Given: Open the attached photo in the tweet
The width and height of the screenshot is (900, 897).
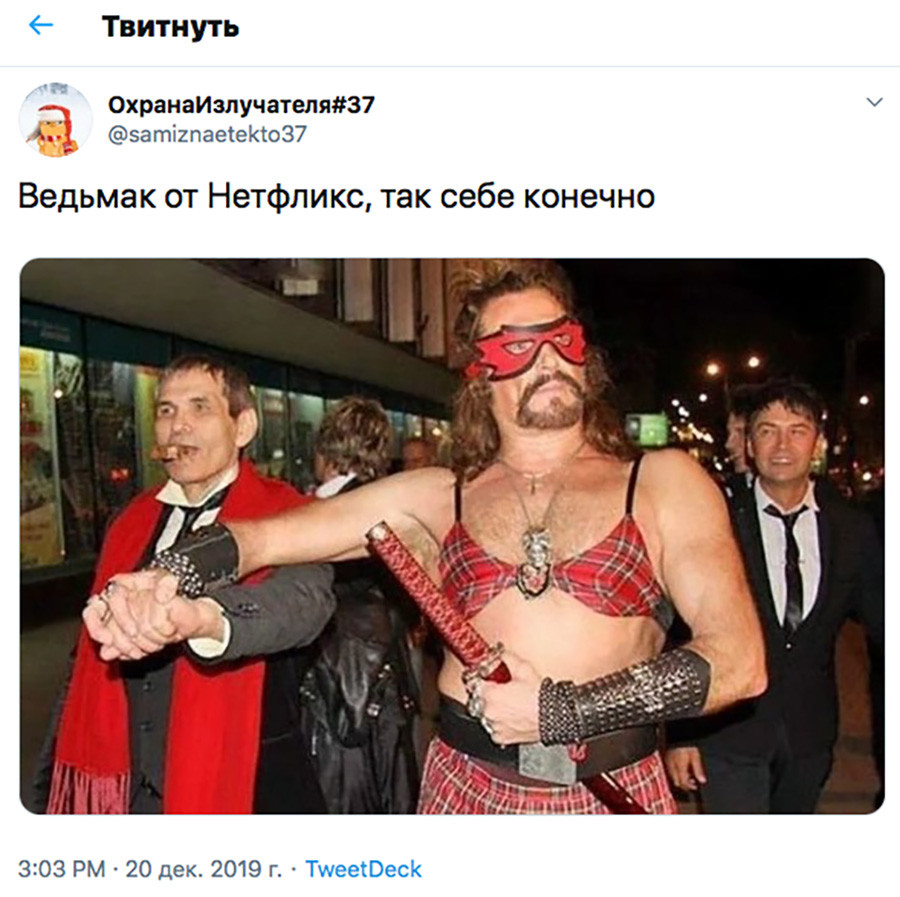Looking at the screenshot, I should click(452, 535).
